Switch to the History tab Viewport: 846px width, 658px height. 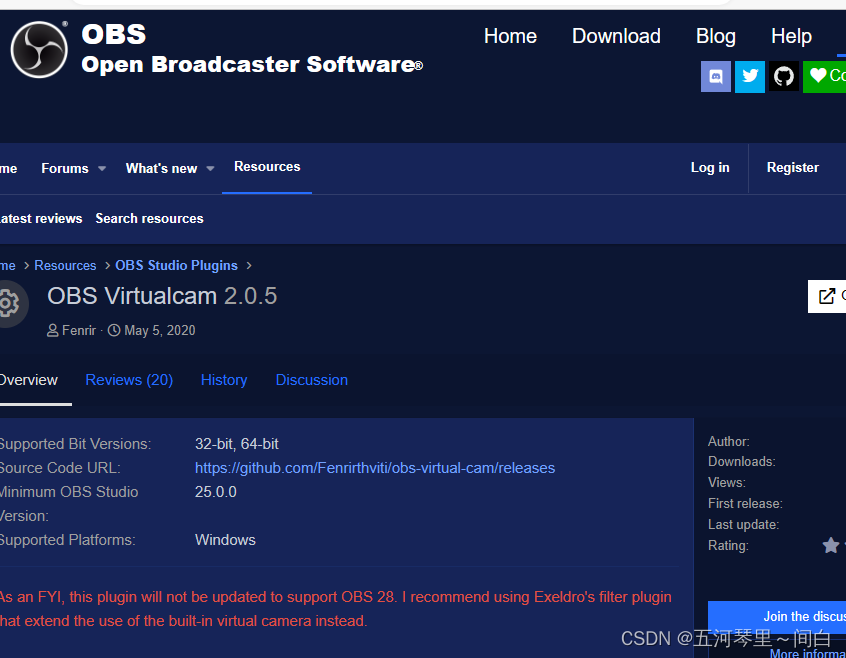coord(224,380)
